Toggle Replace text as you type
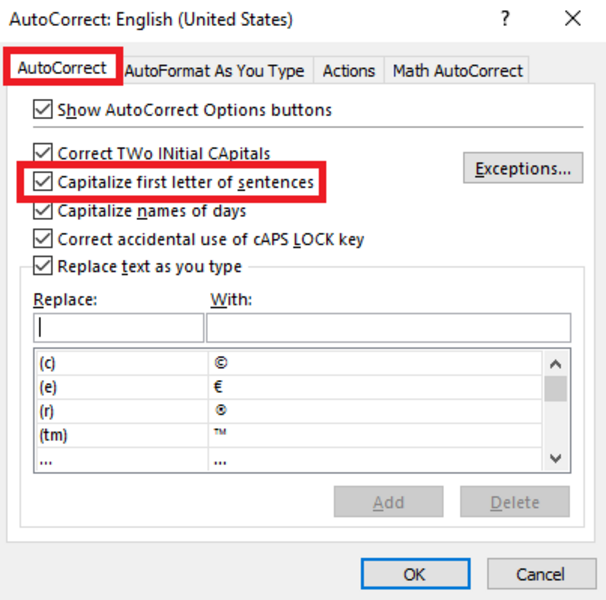Viewport: 606px width, 600px height. click(x=43, y=267)
